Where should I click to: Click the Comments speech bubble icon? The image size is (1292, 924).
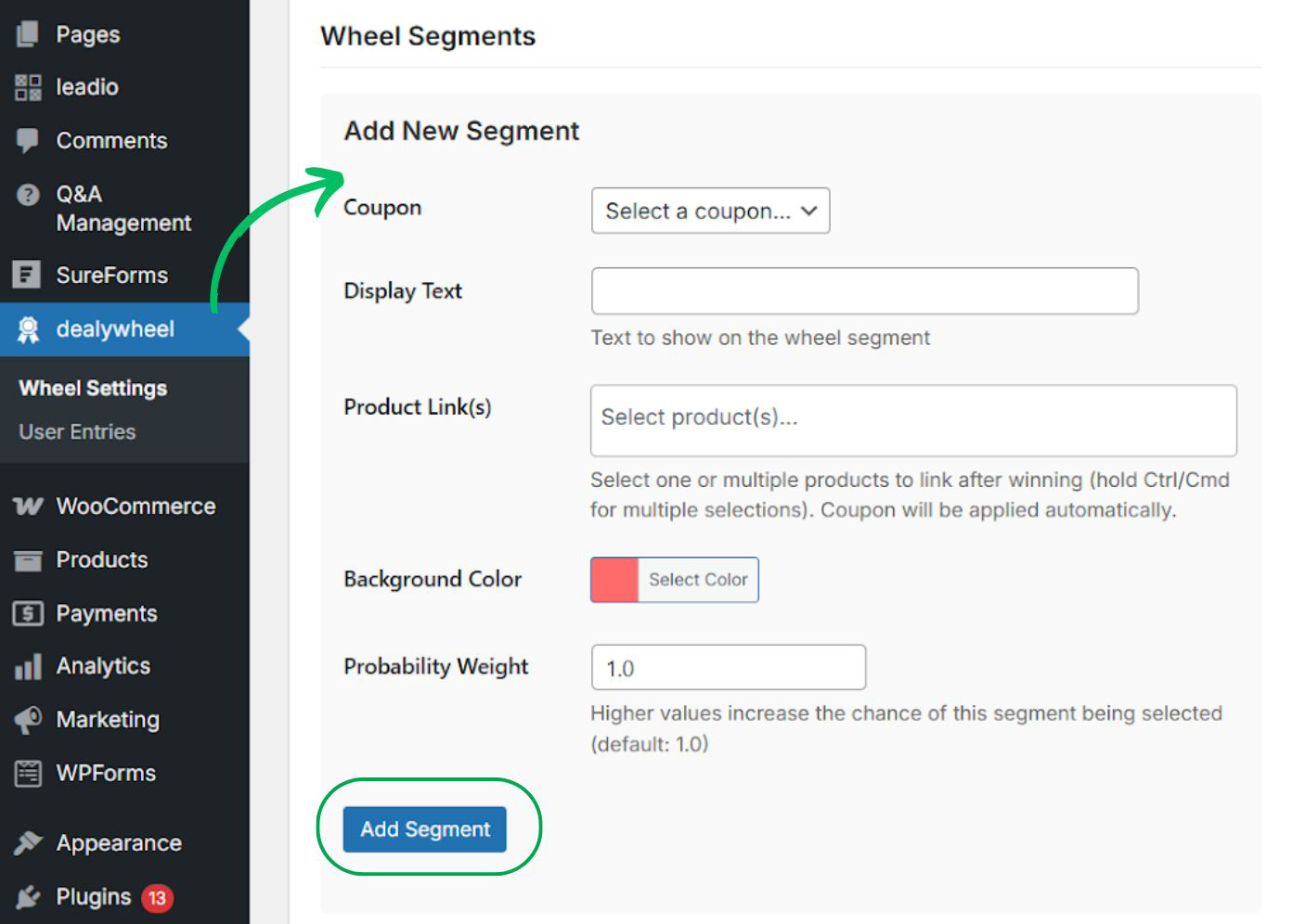coord(28,141)
